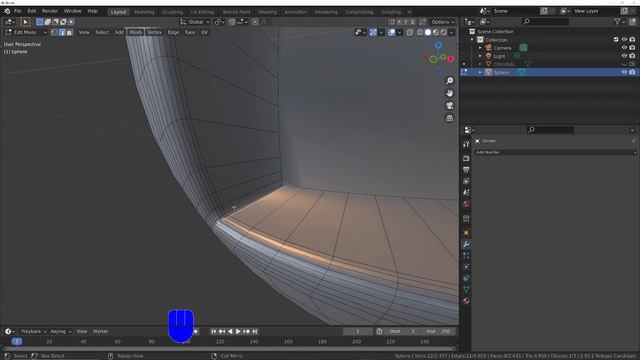Screen dimensions: 640x360
Task: Open the Add Modifier dropdown
Action: (x=555, y=152)
